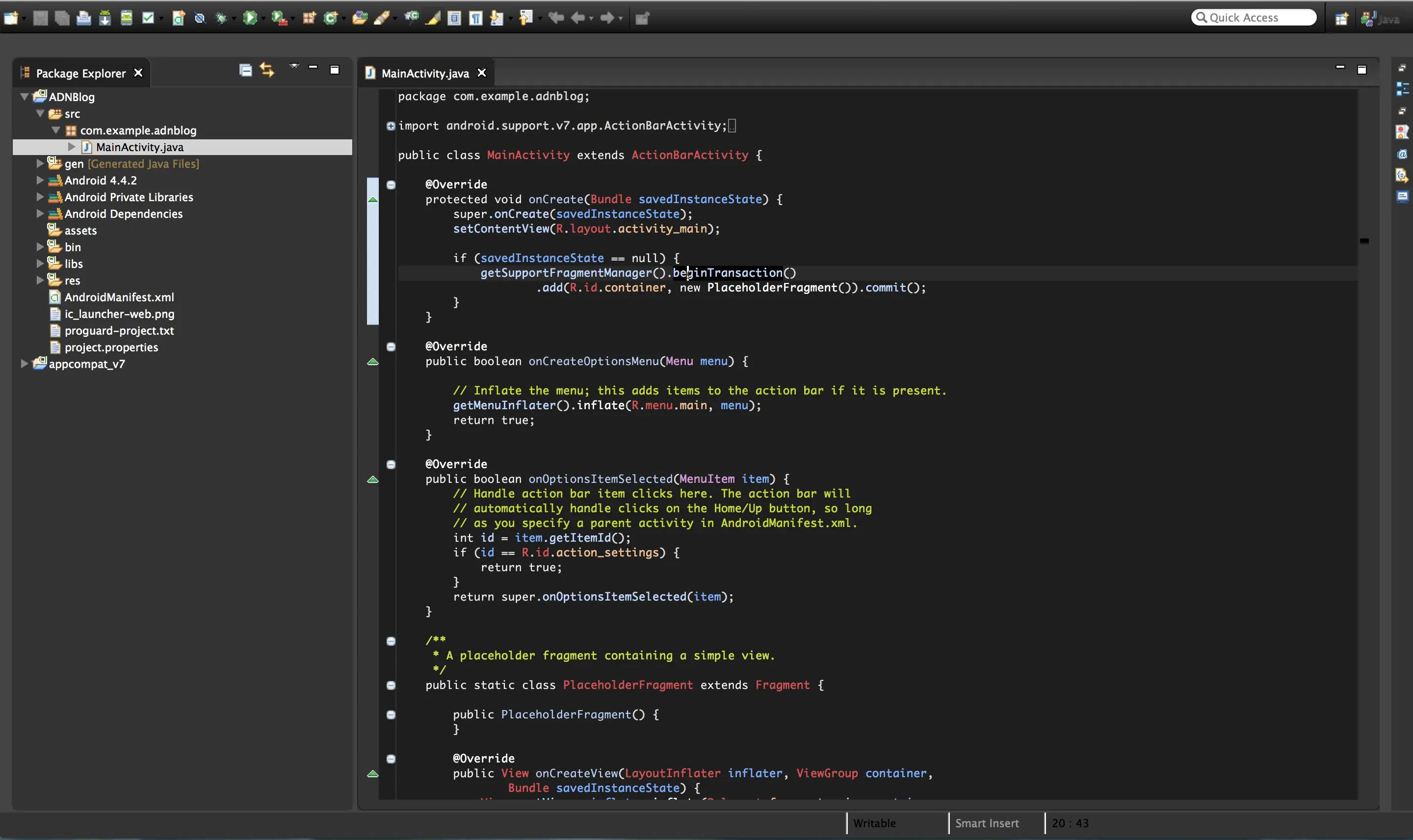Toggle Pin Editor button

[642, 18]
